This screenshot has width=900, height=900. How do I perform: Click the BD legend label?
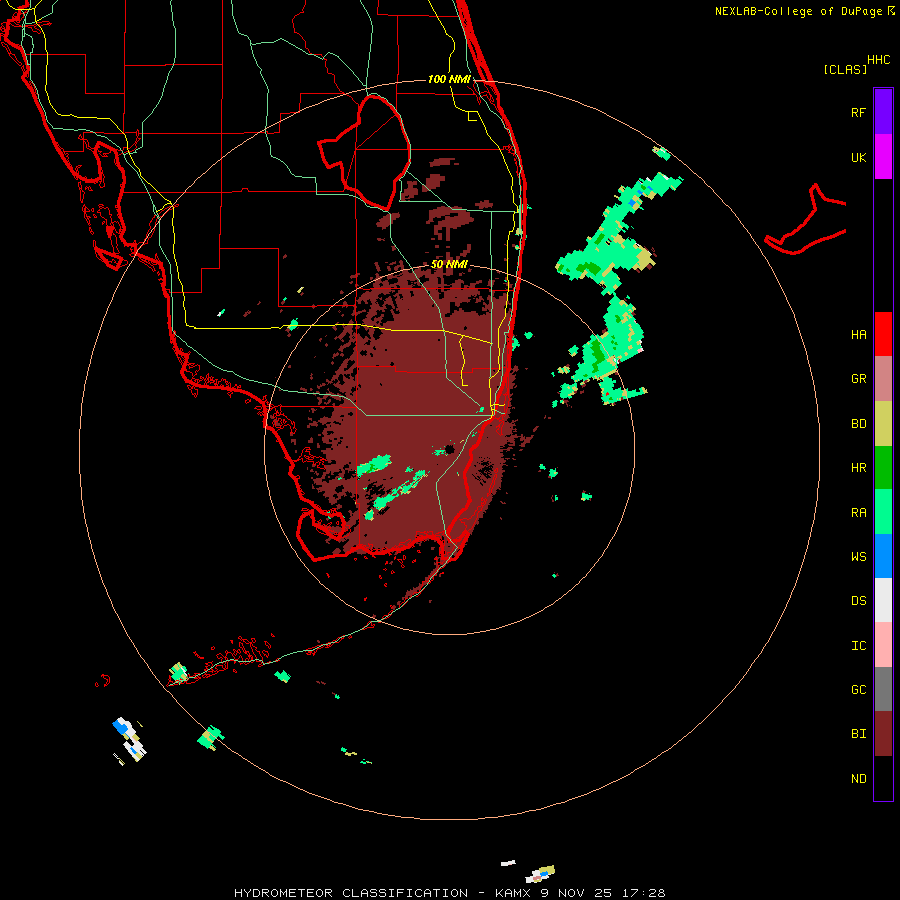858,424
